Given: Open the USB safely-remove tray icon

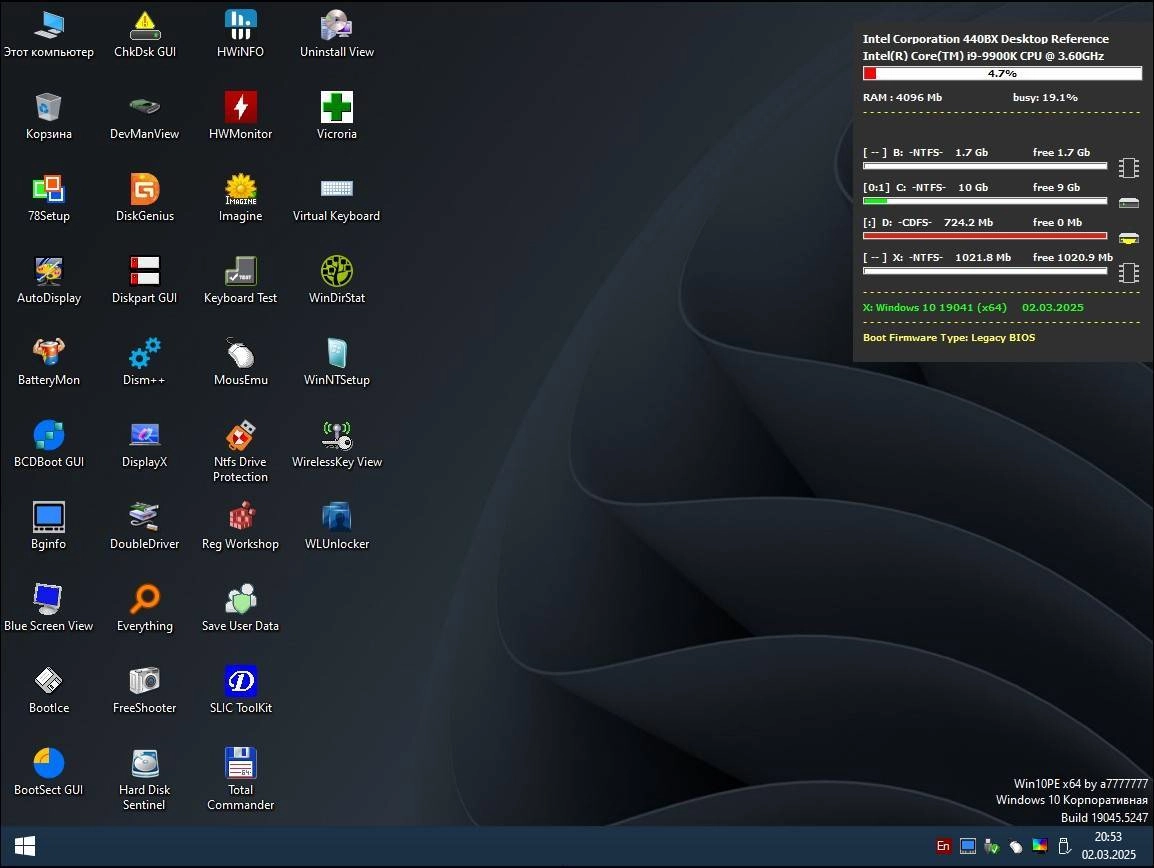Looking at the screenshot, I should (x=1064, y=847).
